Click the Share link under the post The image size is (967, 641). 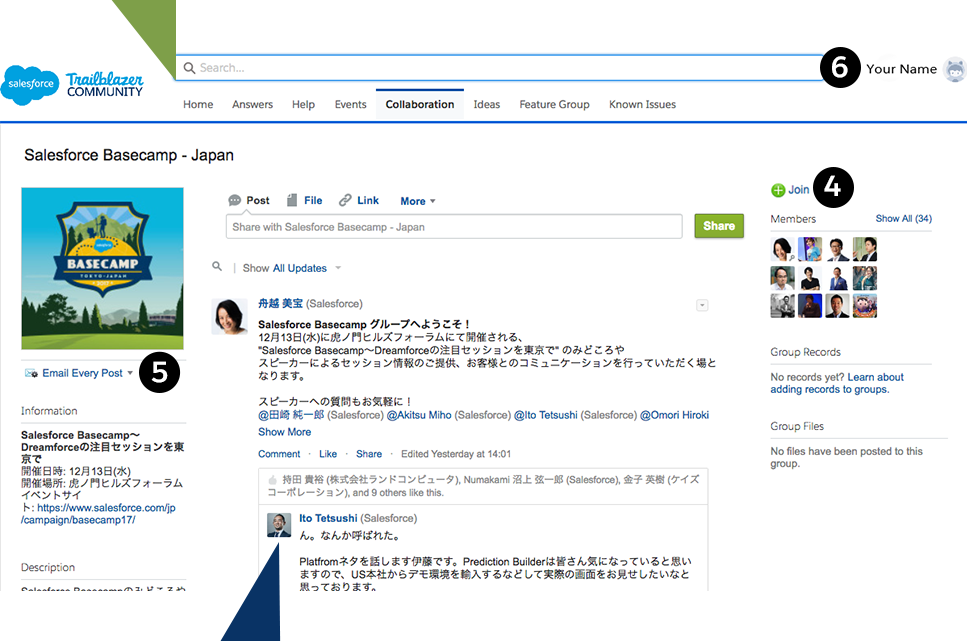[369, 454]
